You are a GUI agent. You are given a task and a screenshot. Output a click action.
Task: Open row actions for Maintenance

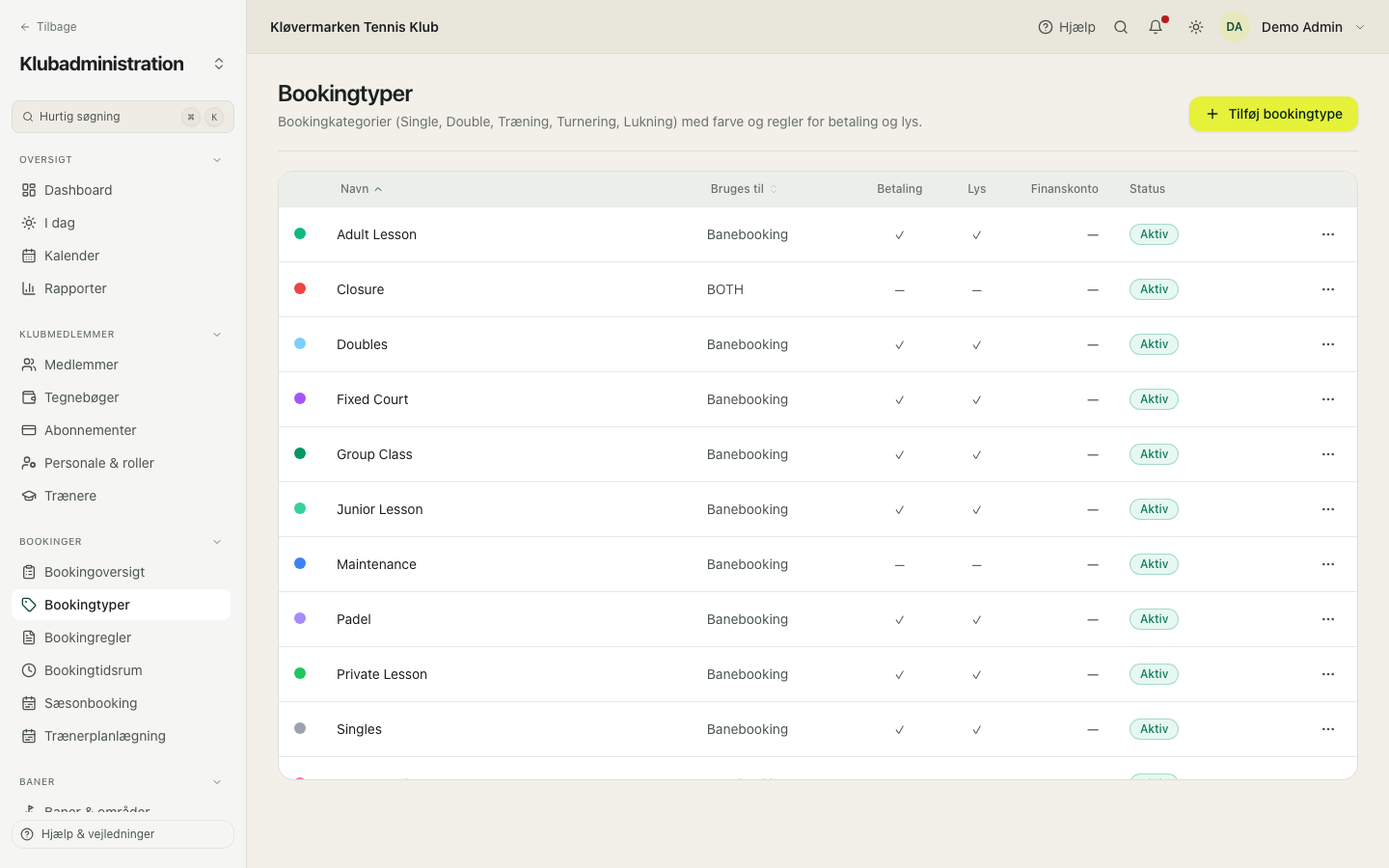[x=1328, y=564]
